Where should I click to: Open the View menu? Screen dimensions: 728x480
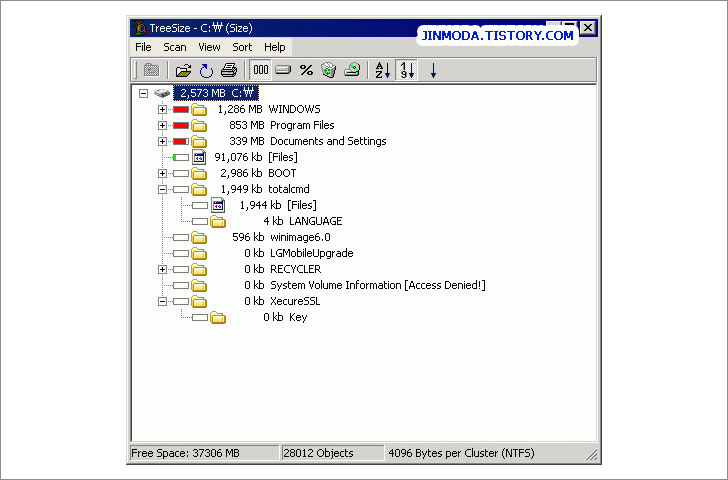tap(209, 47)
